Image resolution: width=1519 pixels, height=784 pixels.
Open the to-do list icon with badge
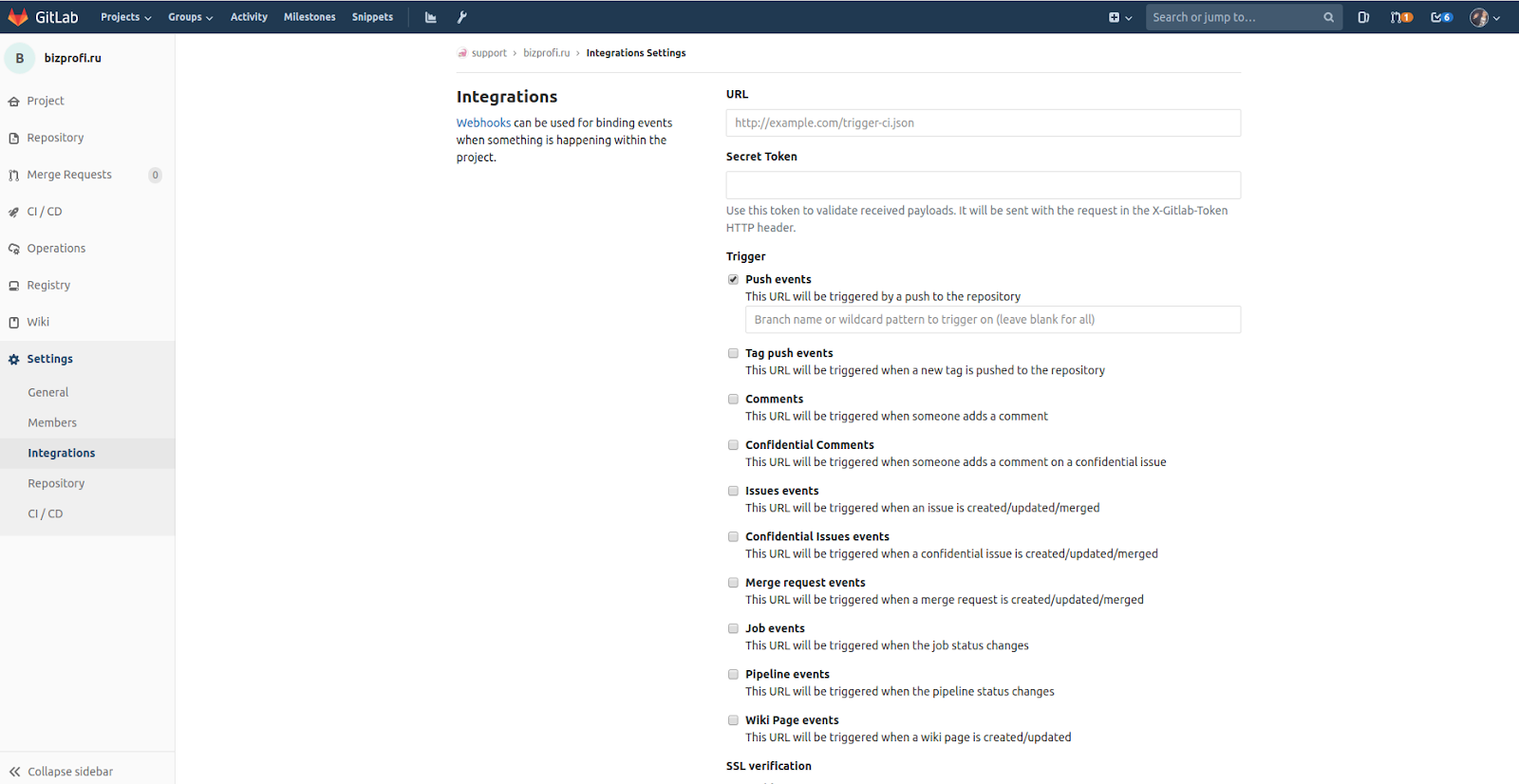pos(1440,17)
